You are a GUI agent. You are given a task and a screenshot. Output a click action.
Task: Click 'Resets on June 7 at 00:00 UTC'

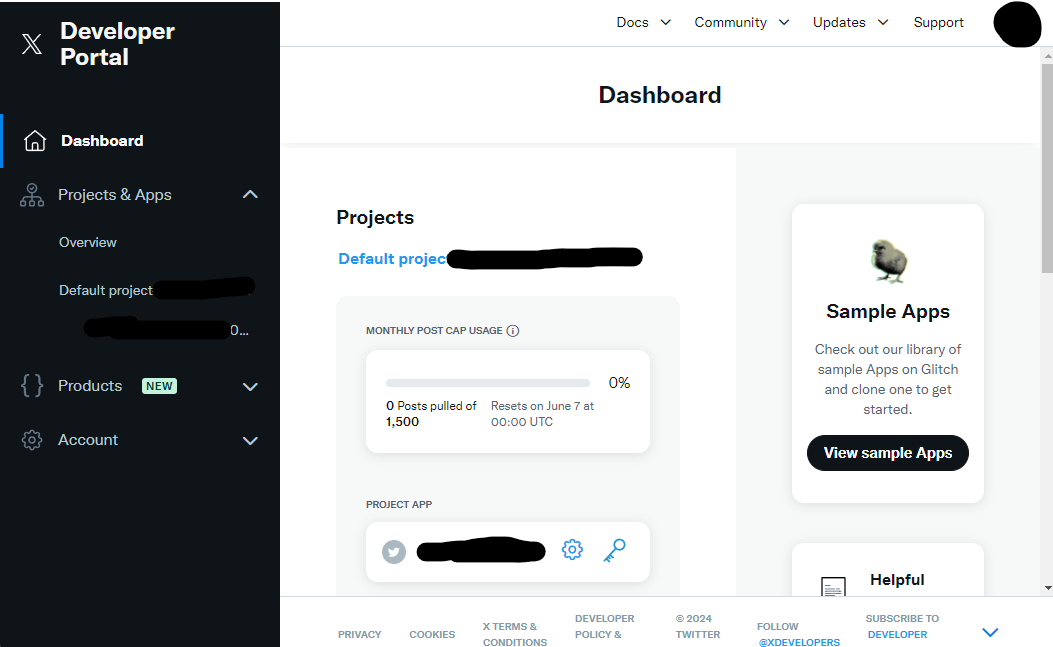coord(543,414)
